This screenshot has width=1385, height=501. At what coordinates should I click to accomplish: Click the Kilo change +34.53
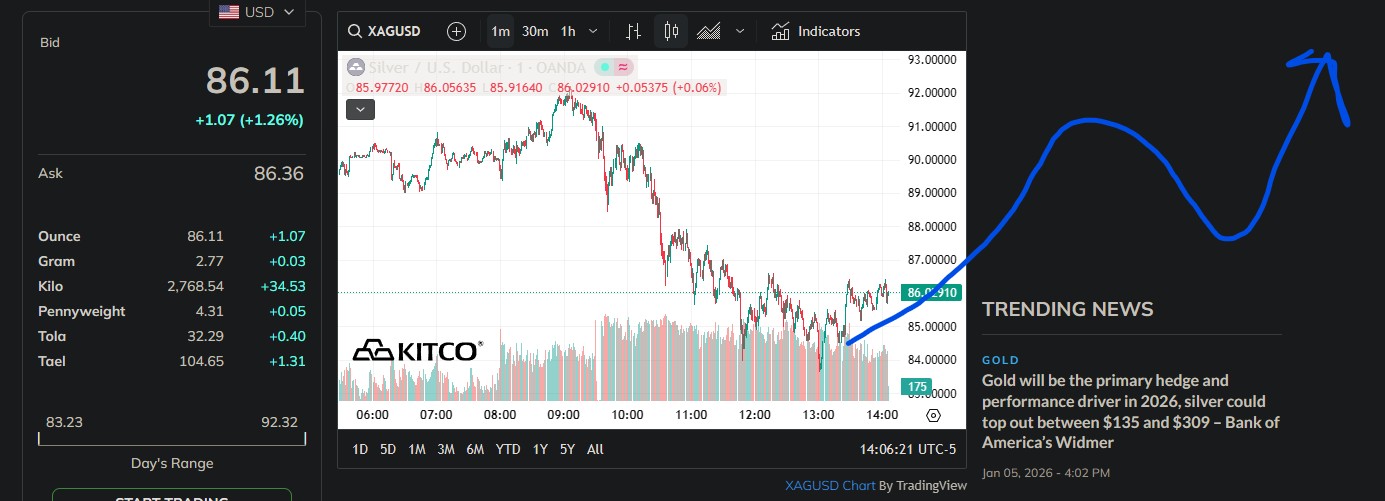[x=285, y=286]
